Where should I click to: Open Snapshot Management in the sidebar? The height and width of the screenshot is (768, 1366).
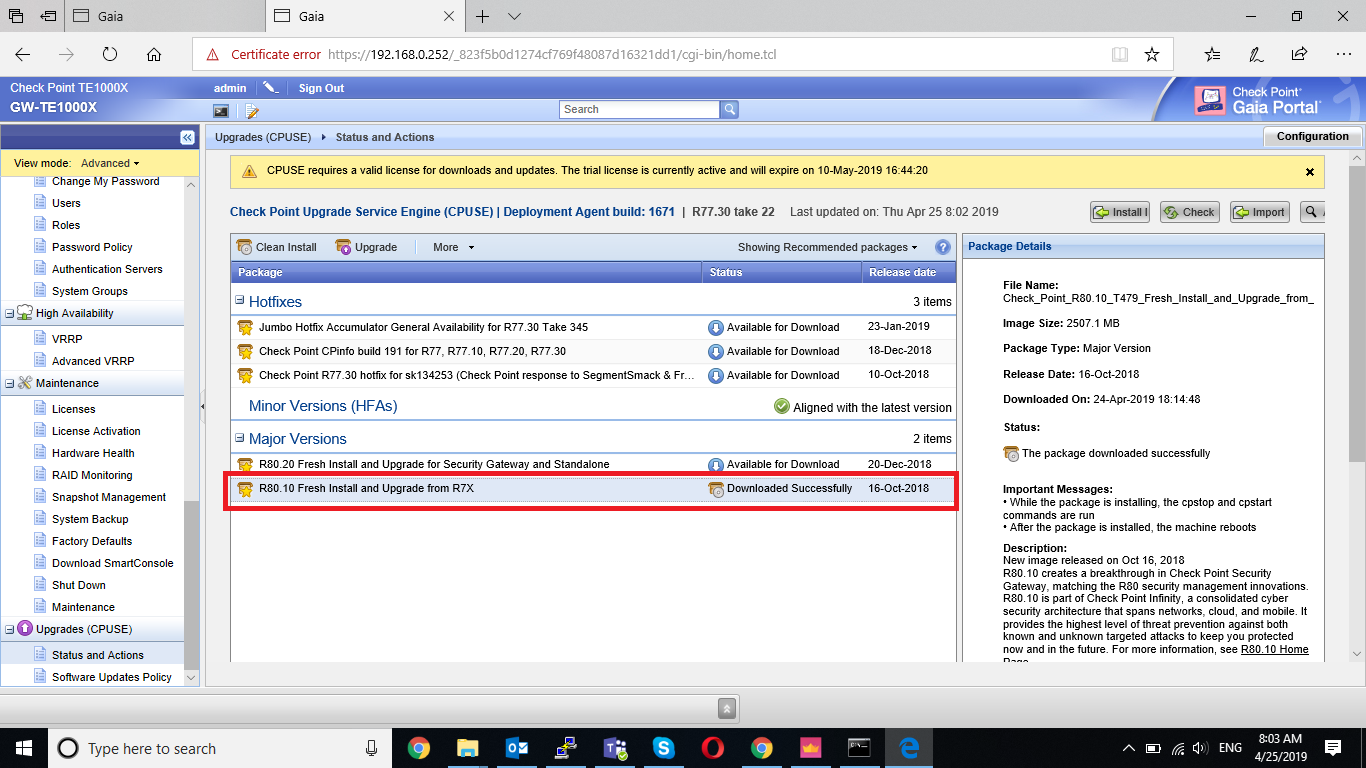109,497
